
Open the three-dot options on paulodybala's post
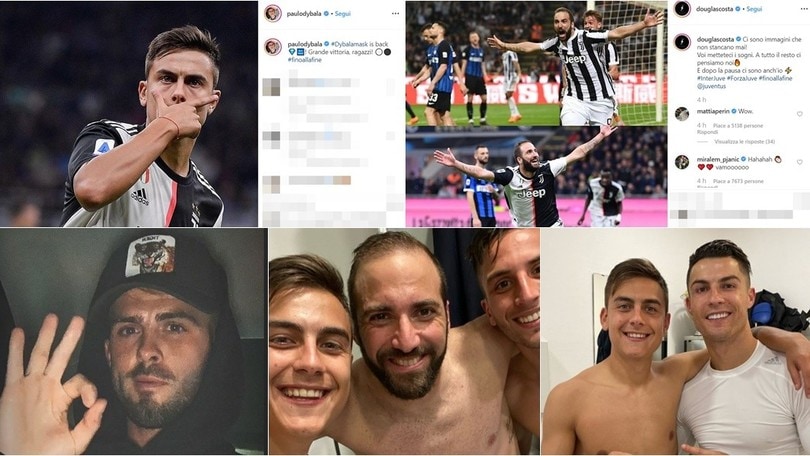tap(395, 13)
